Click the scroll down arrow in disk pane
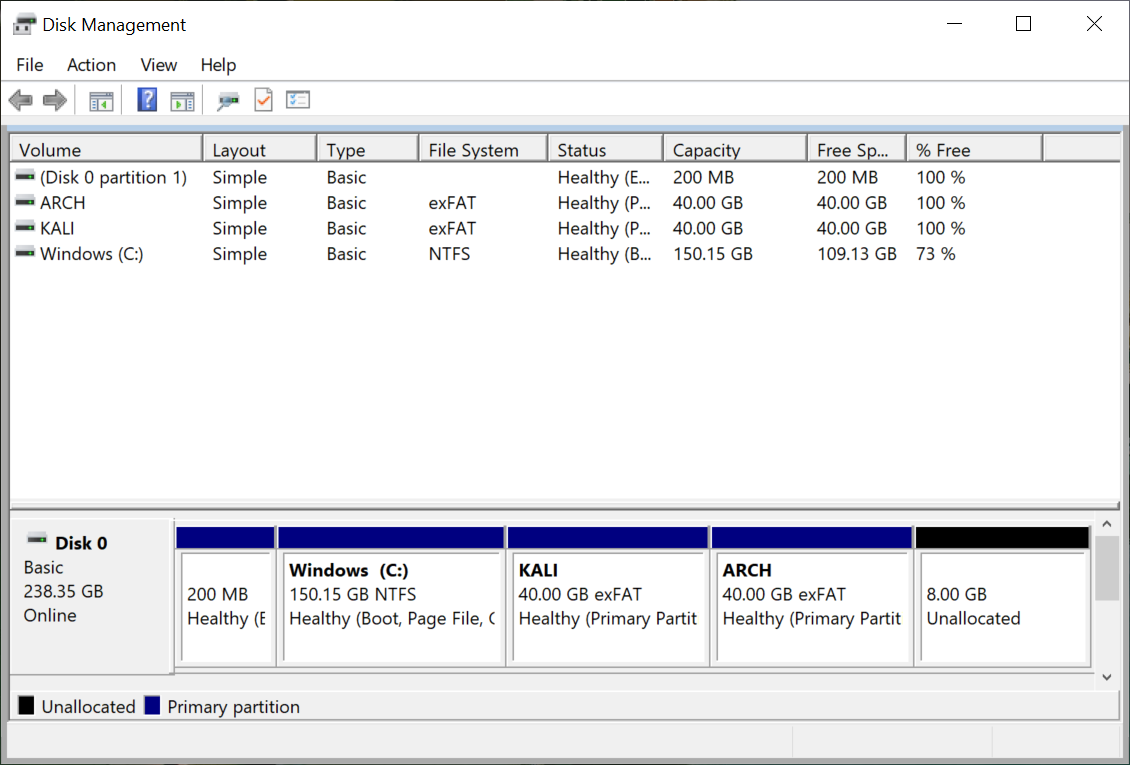Image resolution: width=1130 pixels, height=765 pixels. [1107, 677]
